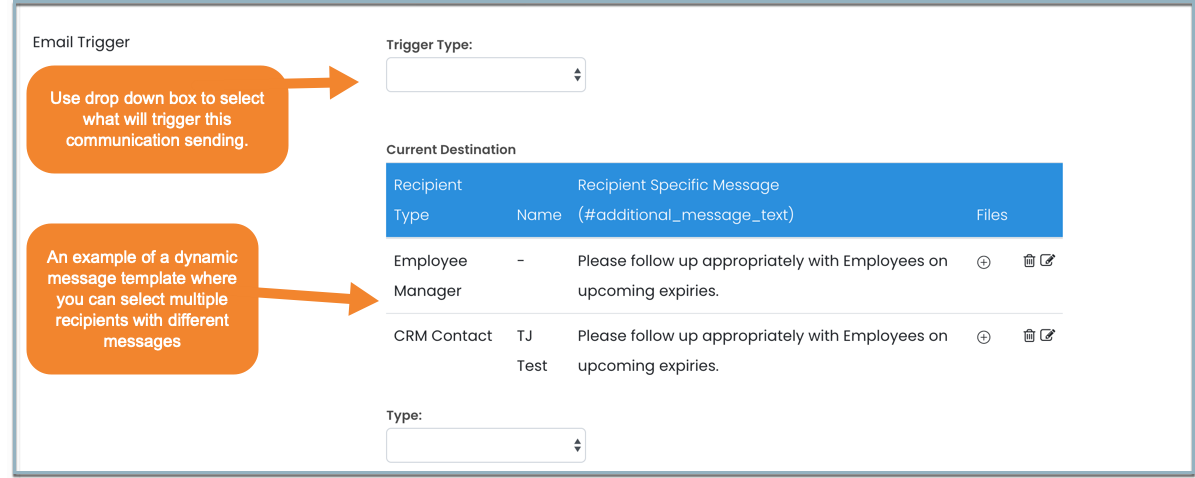Image resolution: width=1195 pixels, height=478 pixels.
Task: Edit the Employee Manager recipient row
Action: 1047,261
